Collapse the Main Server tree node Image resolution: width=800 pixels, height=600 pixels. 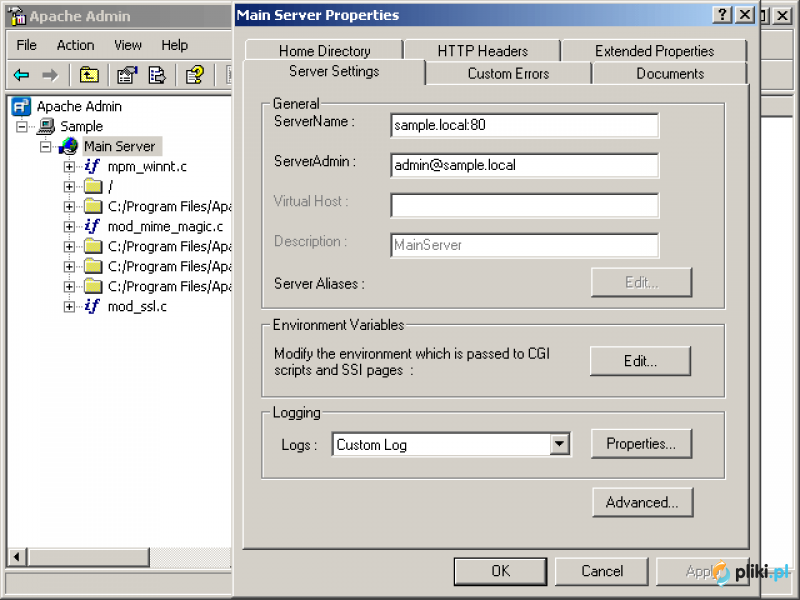coord(45,146)
